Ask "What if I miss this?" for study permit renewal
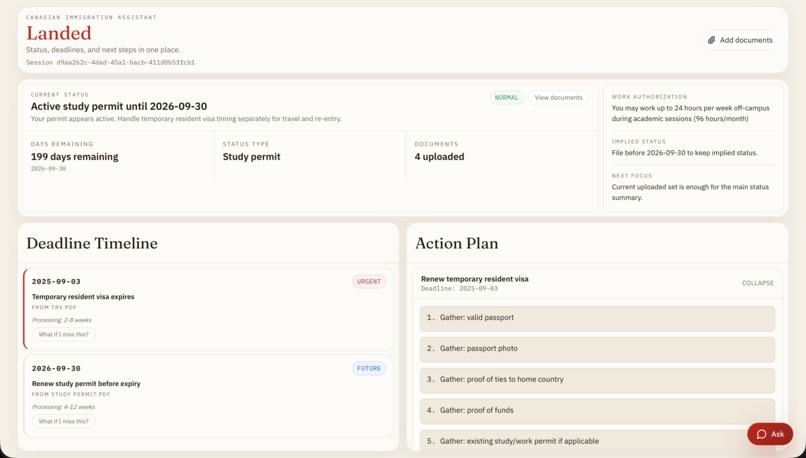The height and width of the screenshot is (458, 806). 64,421
